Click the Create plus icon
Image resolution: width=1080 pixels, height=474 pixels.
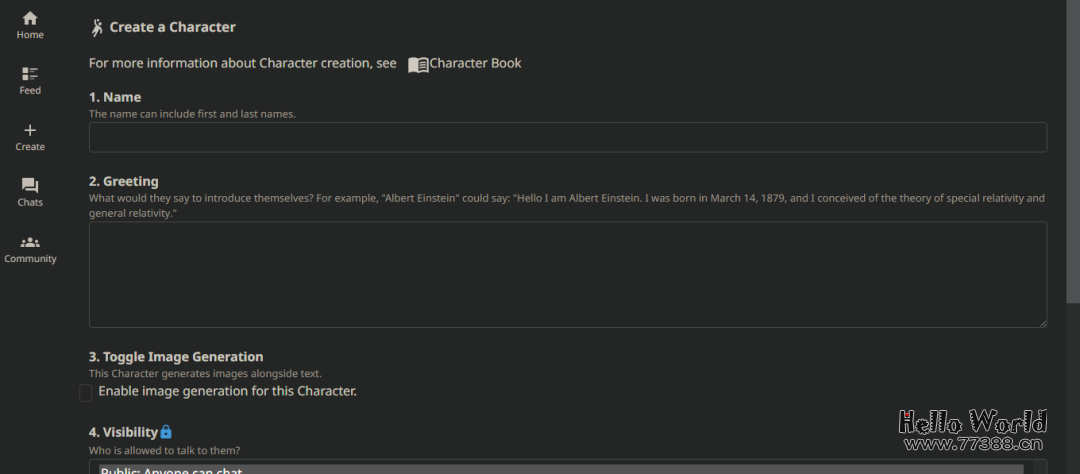30,130
